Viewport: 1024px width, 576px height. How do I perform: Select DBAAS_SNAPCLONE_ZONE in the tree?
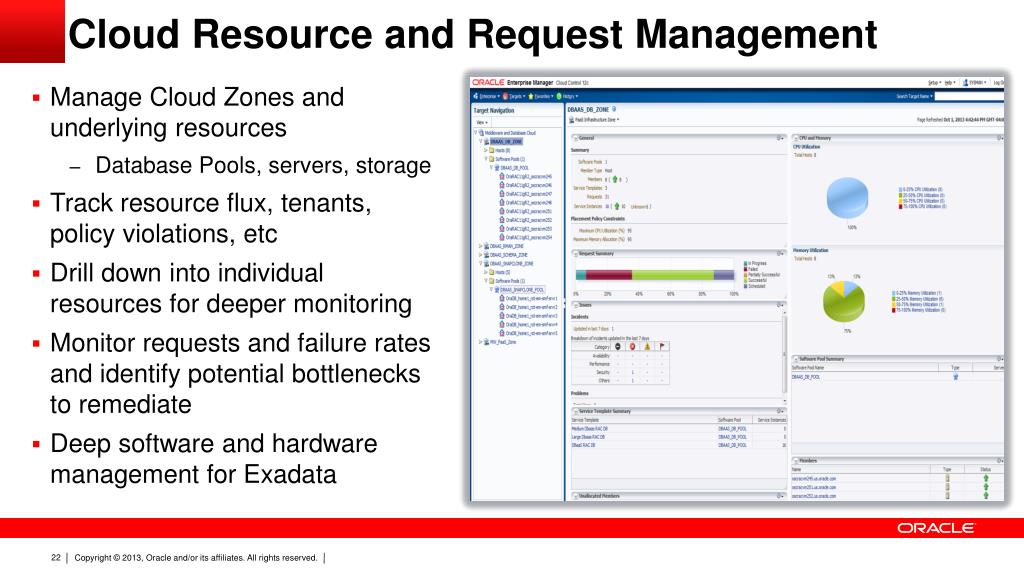511,263
